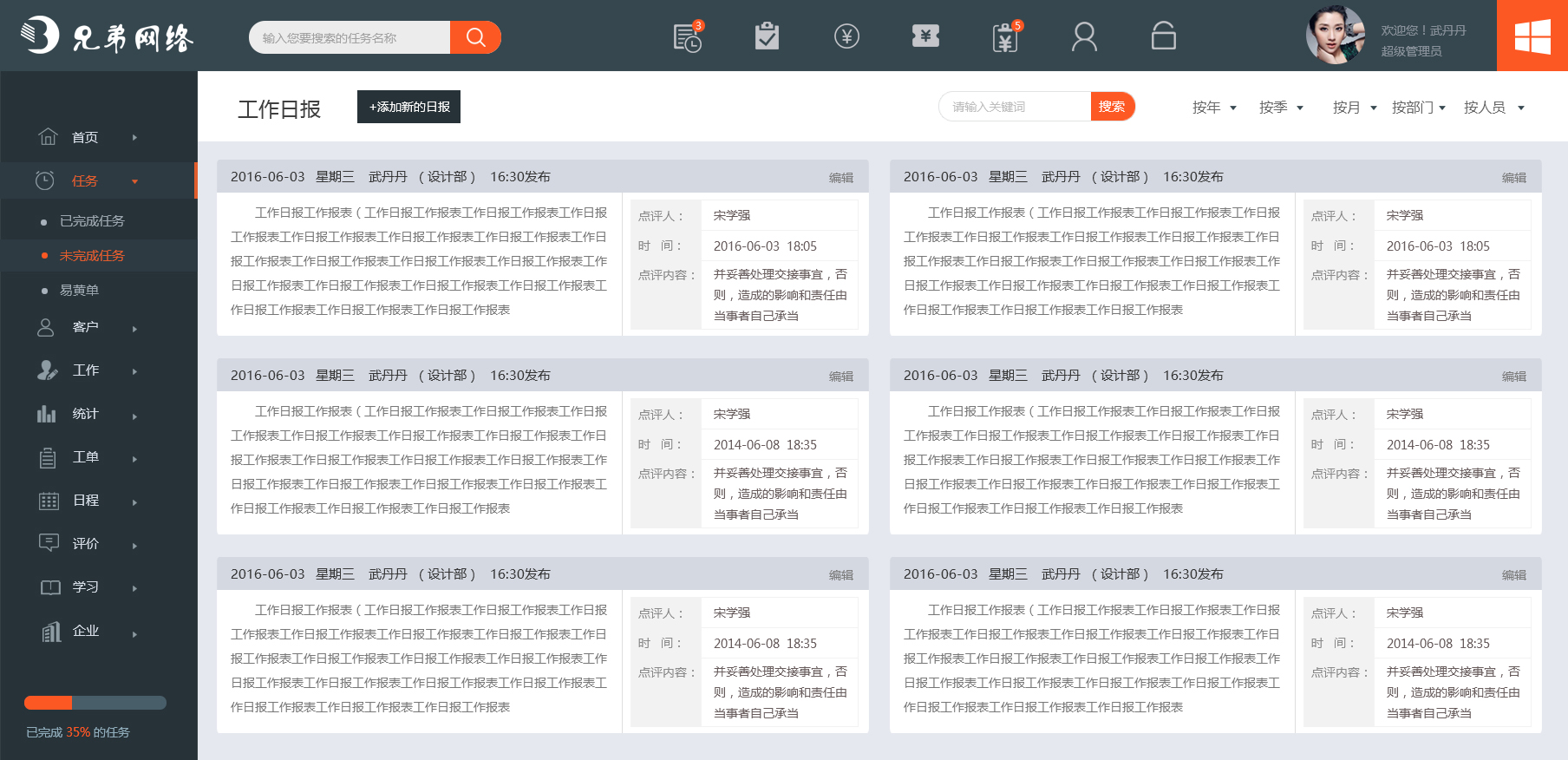Click 编辑 on the middle-right report card
Image resolution: width=1568 pixels, height=760 pixels.
[x=1513, y=377]
